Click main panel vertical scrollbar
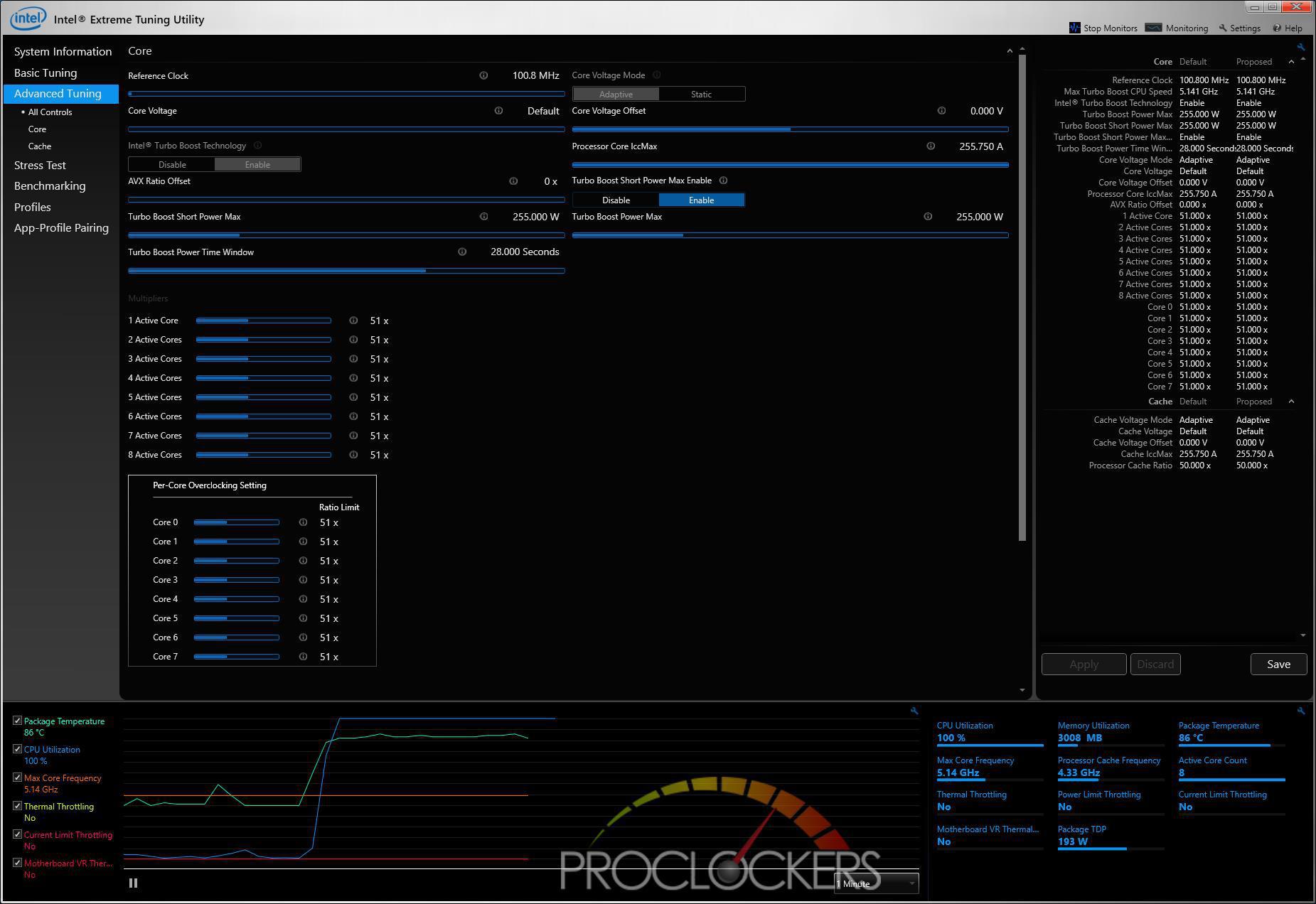Viewport: 1316px width, 904px height. [x=1022, y=297]
